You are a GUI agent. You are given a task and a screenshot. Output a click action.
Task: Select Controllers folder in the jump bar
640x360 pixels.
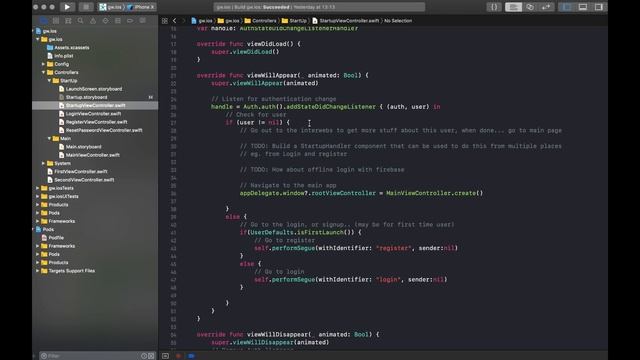260,21
